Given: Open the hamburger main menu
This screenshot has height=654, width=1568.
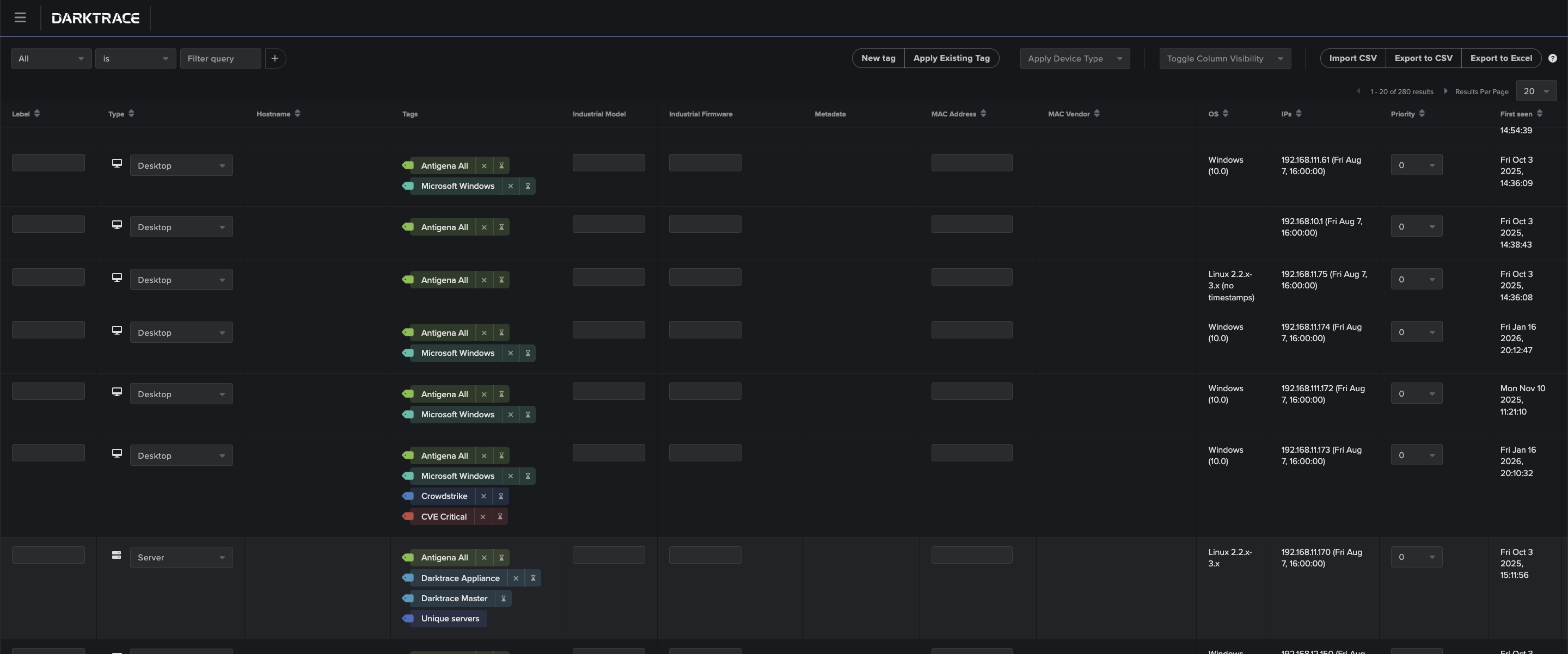Looking at the screenshot, I should click(x=20, y=17).
